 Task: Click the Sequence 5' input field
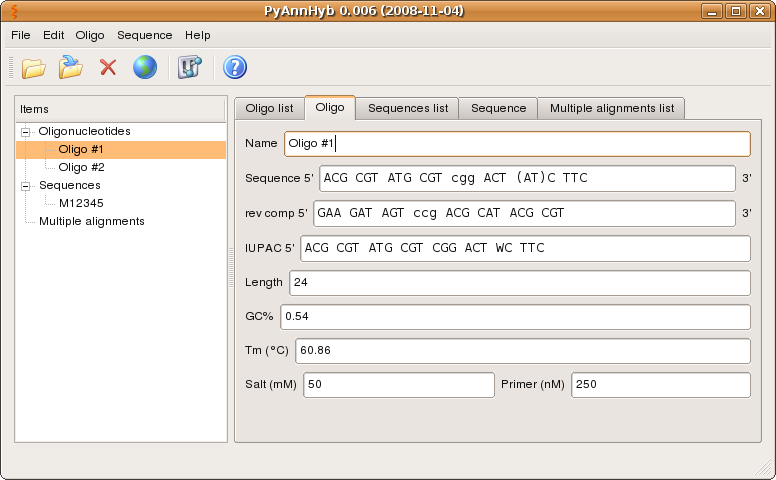pyautogui.click(x=528, y=179)
